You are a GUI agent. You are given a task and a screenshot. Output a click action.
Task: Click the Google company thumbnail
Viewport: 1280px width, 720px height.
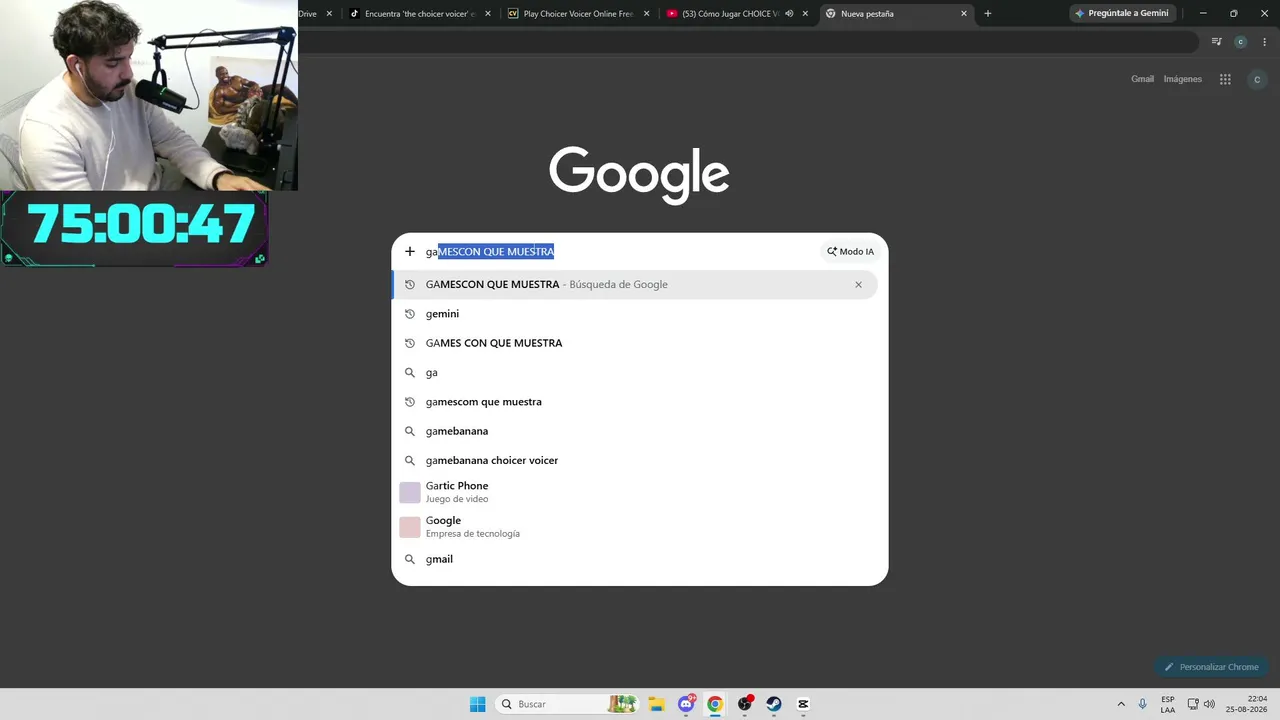tap(410, 527)
